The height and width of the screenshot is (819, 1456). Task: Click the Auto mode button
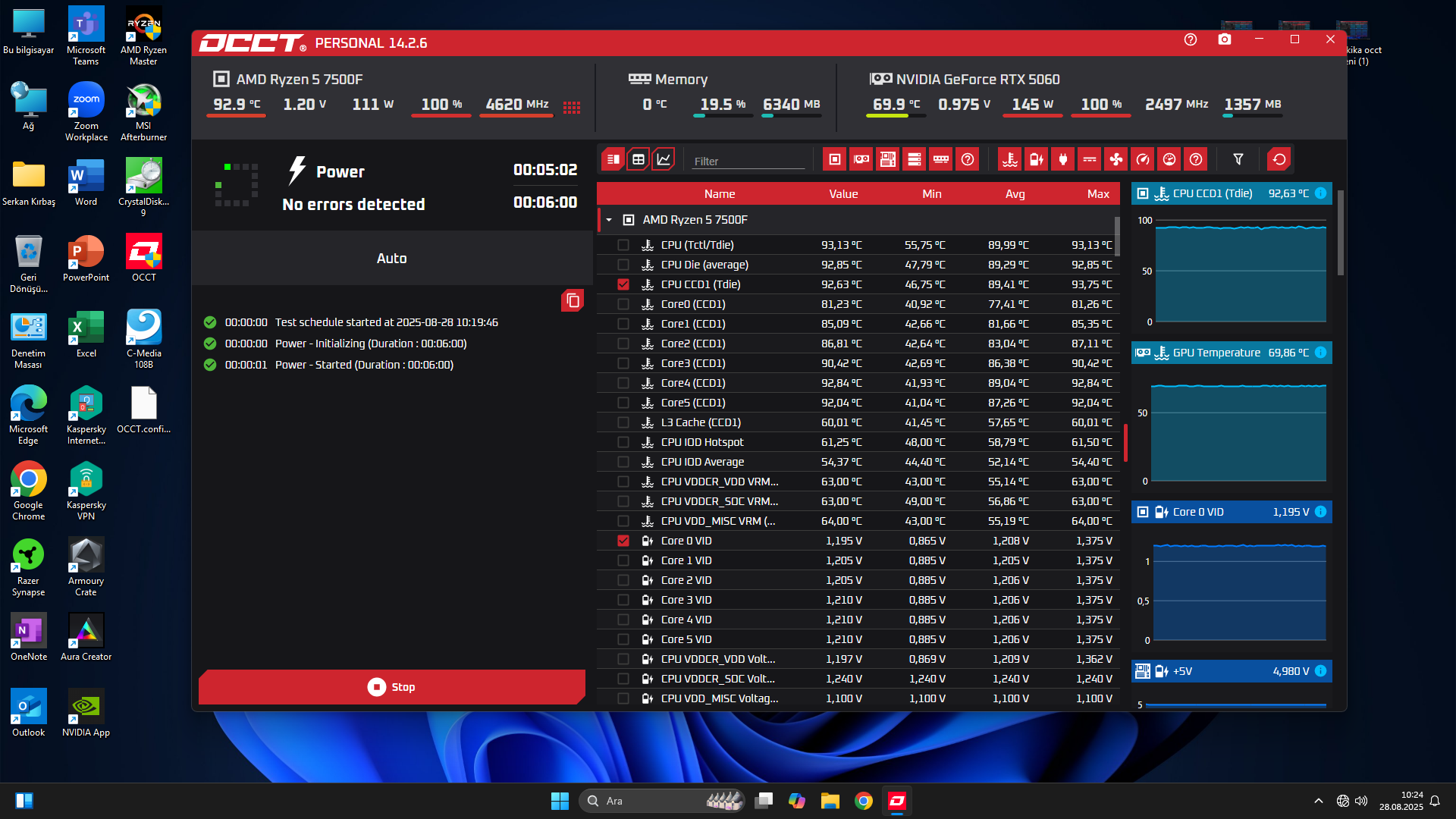point(392,259)
